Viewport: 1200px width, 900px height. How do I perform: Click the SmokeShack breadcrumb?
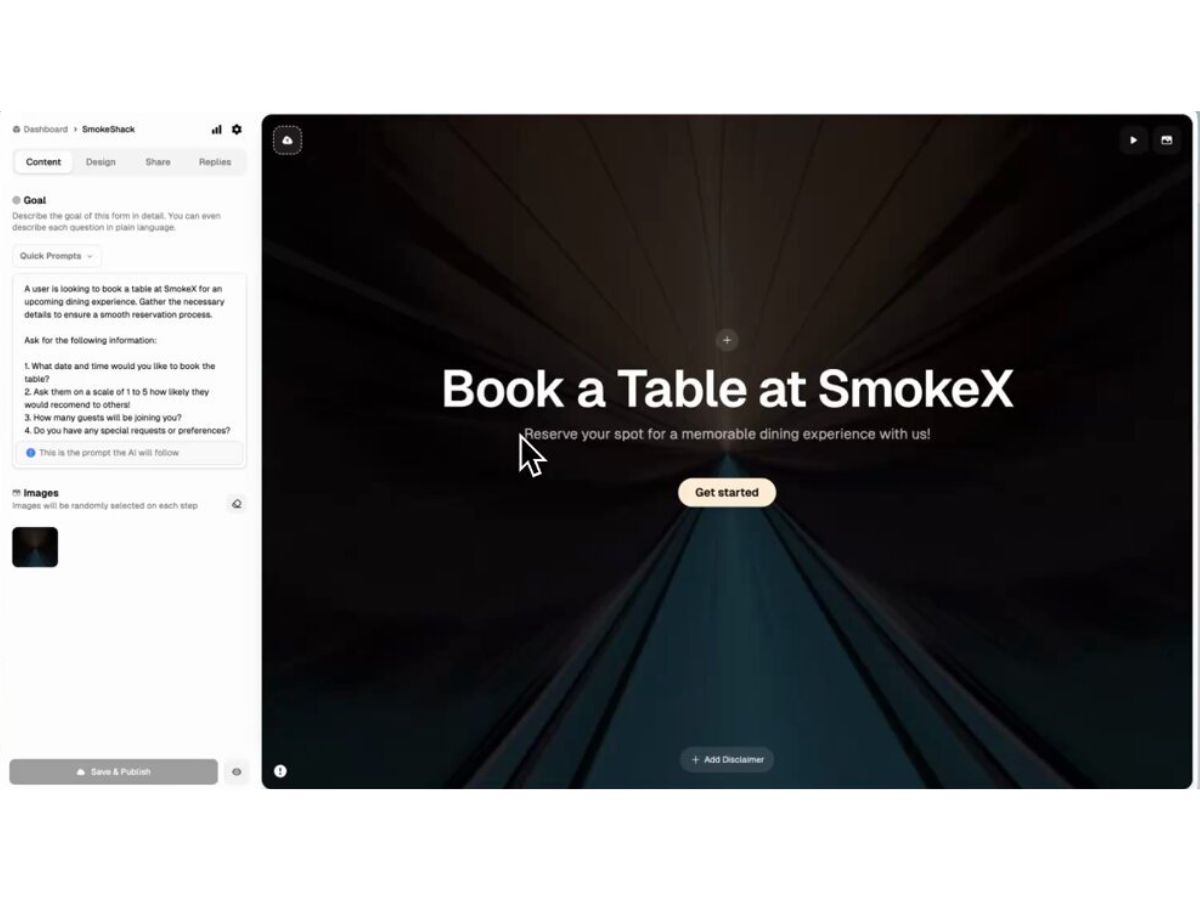click(x=108, y=129)
